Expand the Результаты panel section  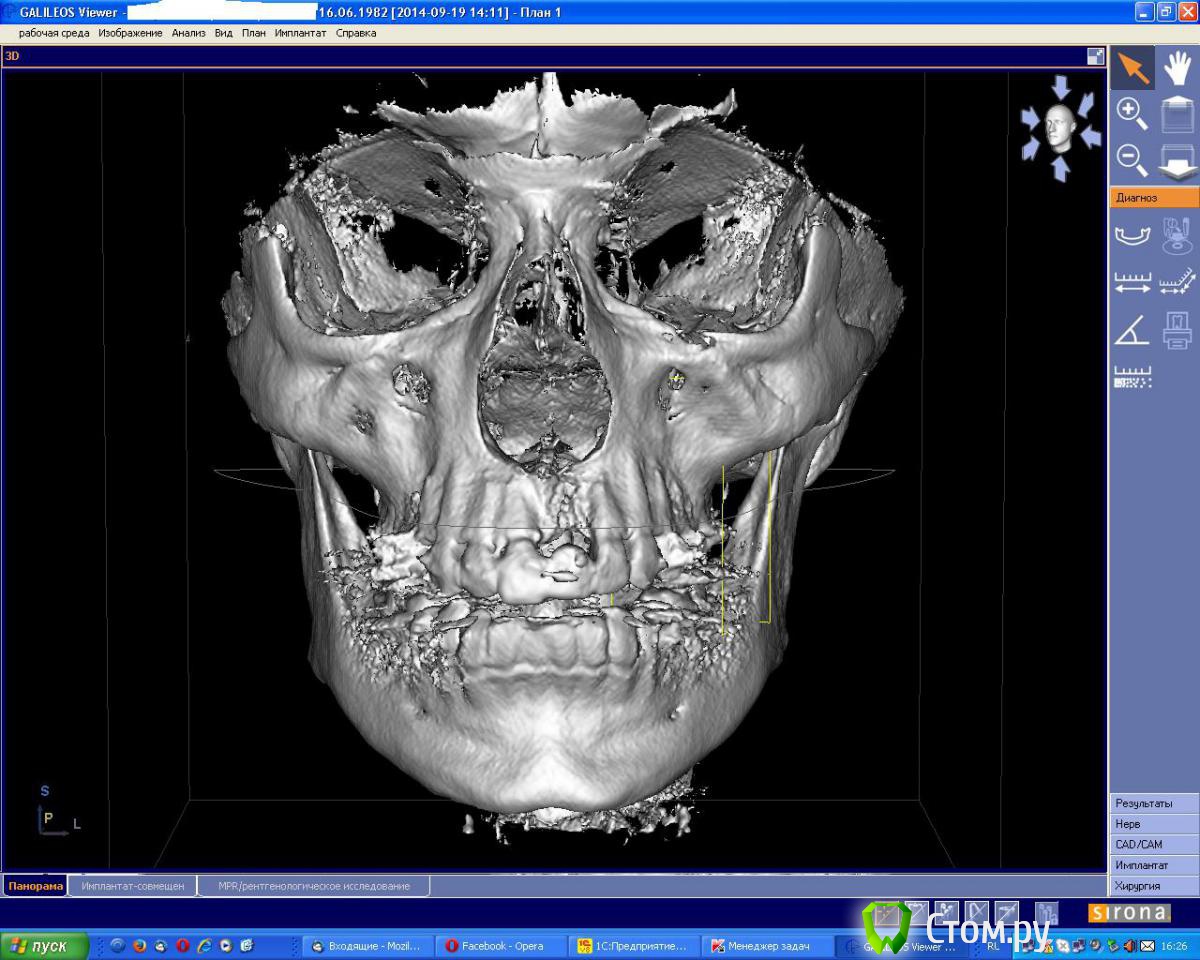(1153, 803)
